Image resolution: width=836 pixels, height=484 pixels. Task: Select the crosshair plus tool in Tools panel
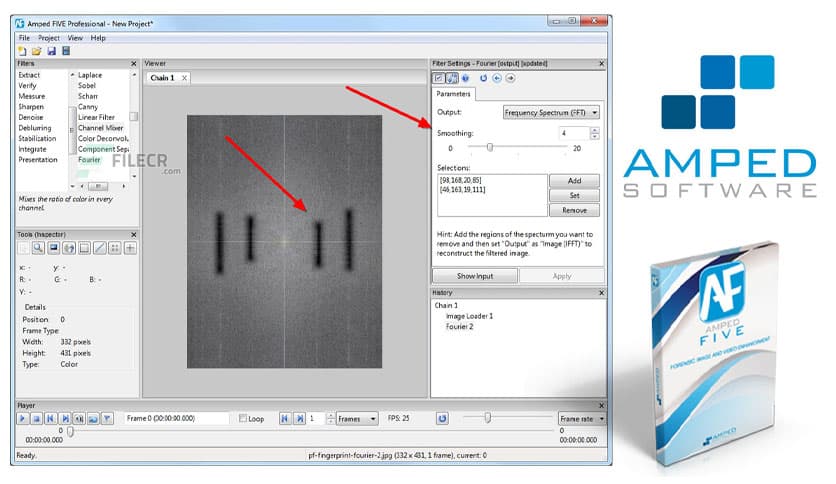coord(130,248)
